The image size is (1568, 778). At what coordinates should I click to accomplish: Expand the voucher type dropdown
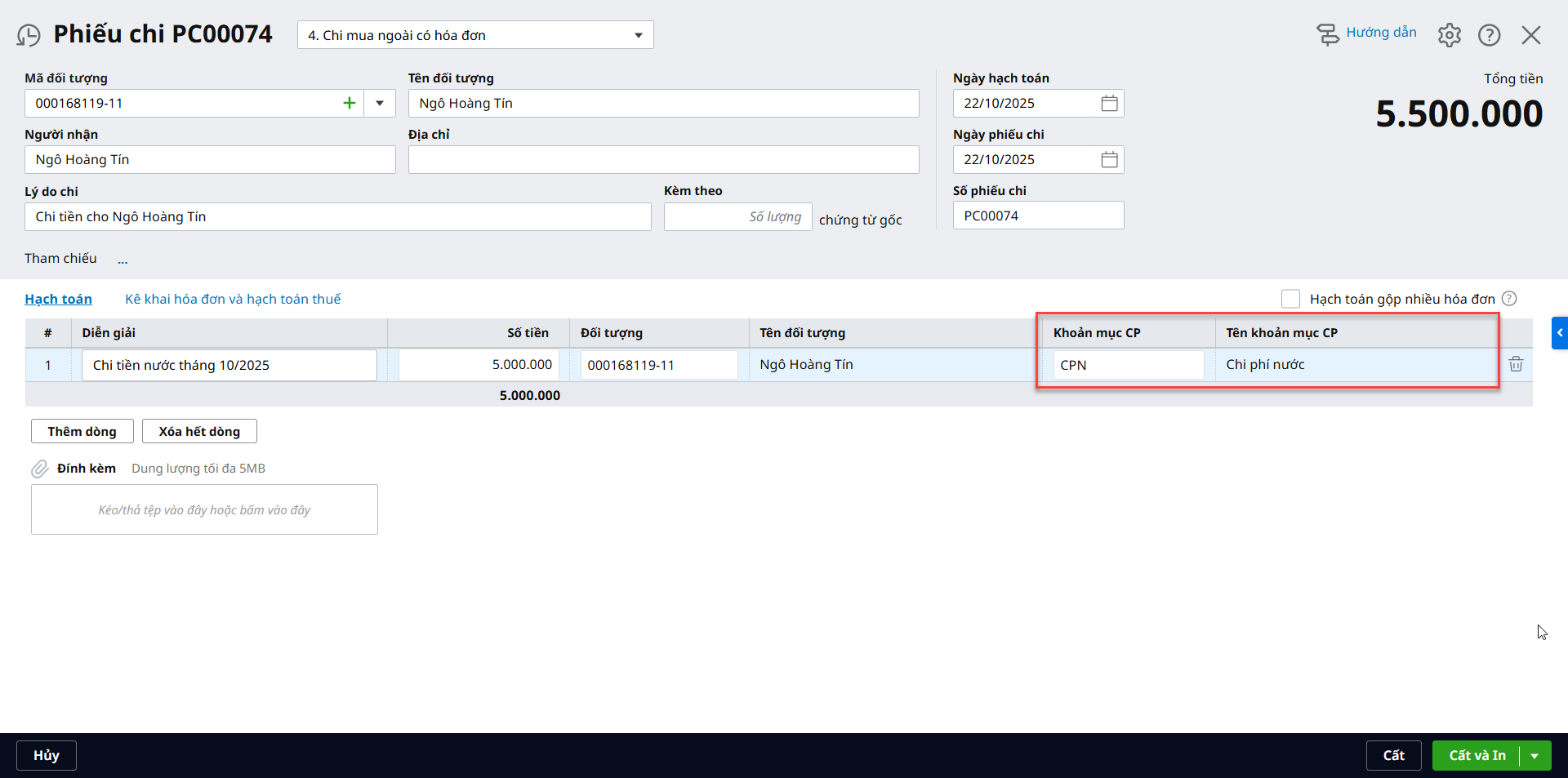pyautogui.click(x=638, y=35)
